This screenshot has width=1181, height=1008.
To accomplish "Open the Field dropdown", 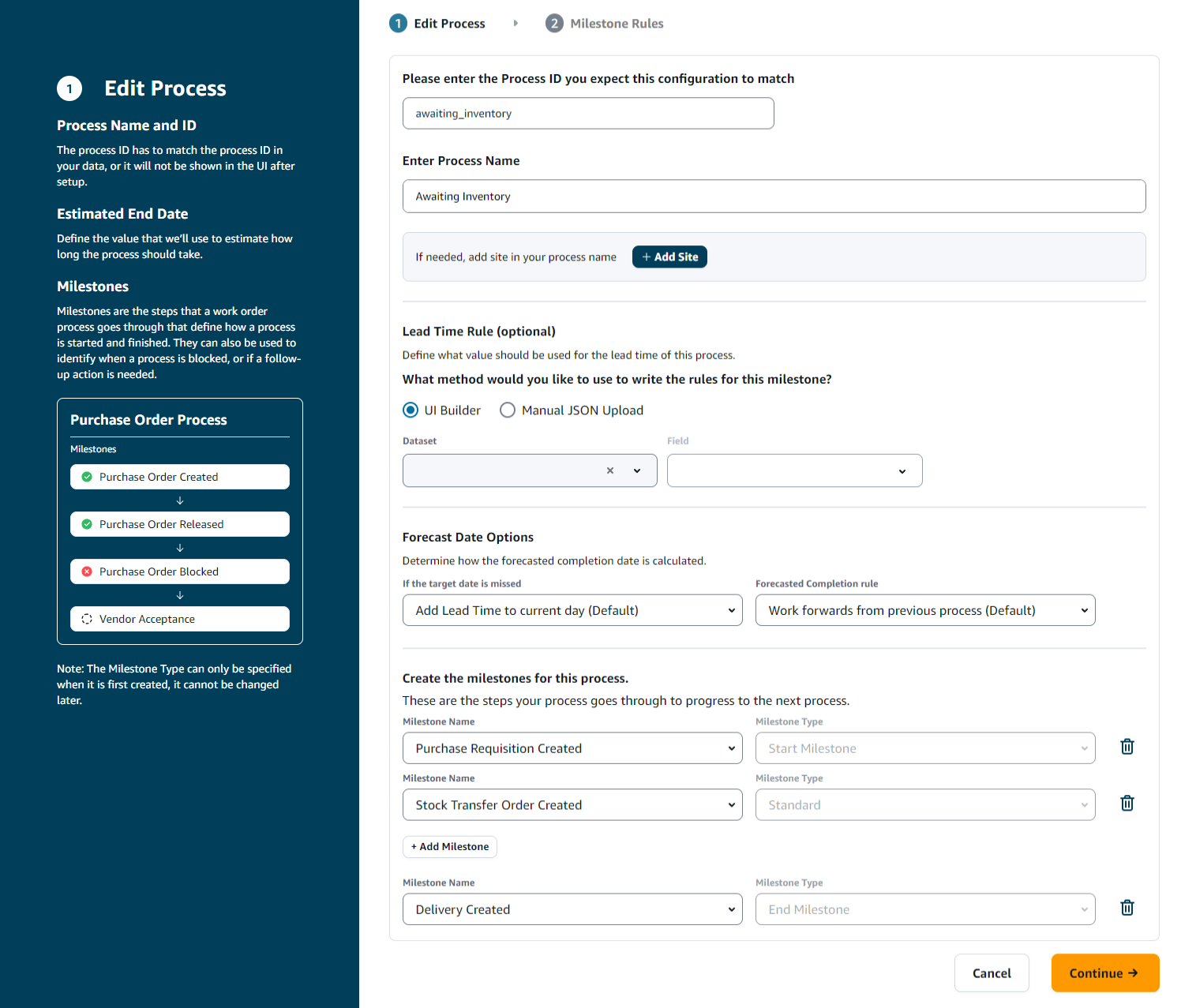I will pyautogui.click(x=794, y=470).
